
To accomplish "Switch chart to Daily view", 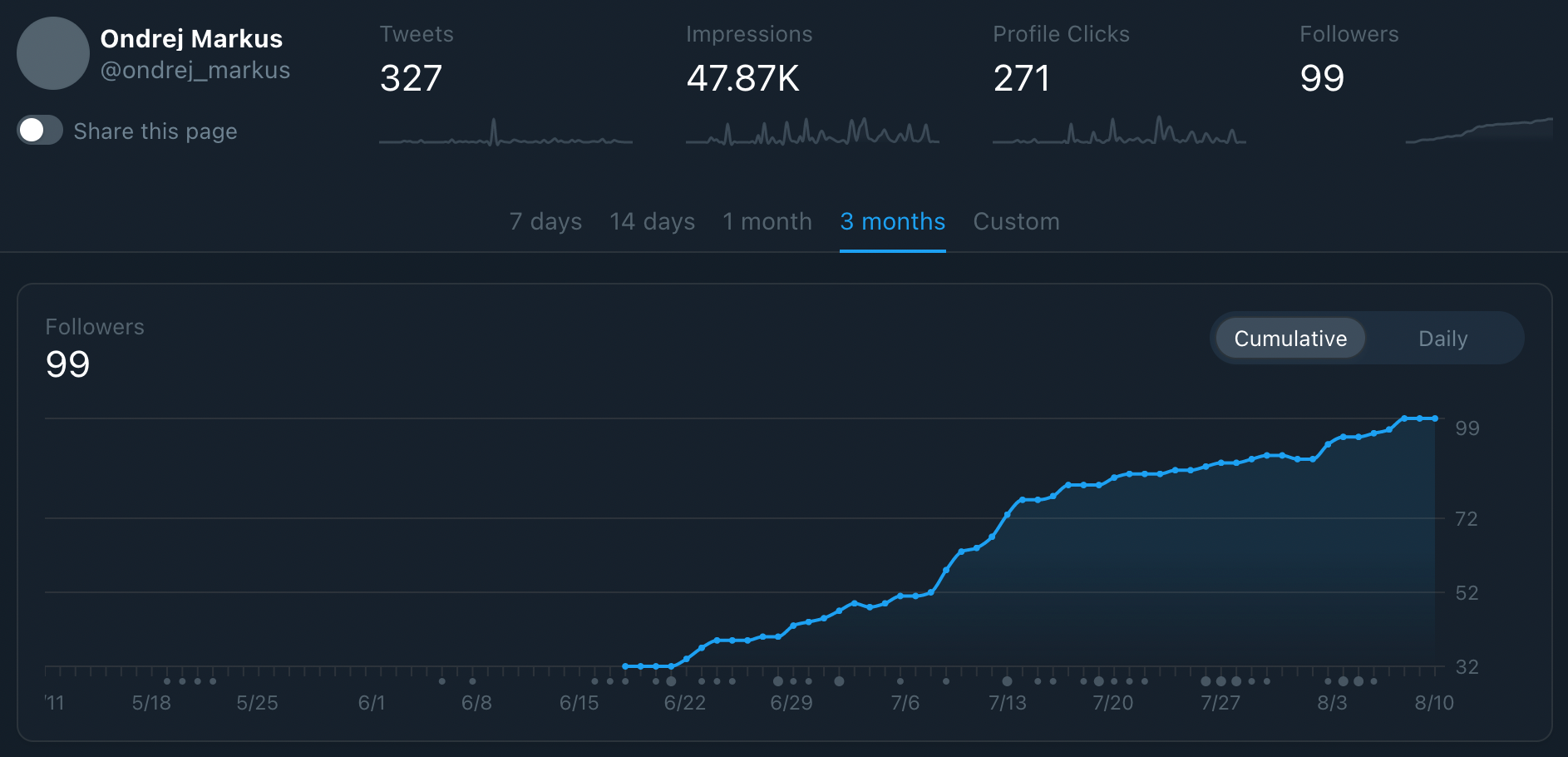I will (x=1442, y=339).
